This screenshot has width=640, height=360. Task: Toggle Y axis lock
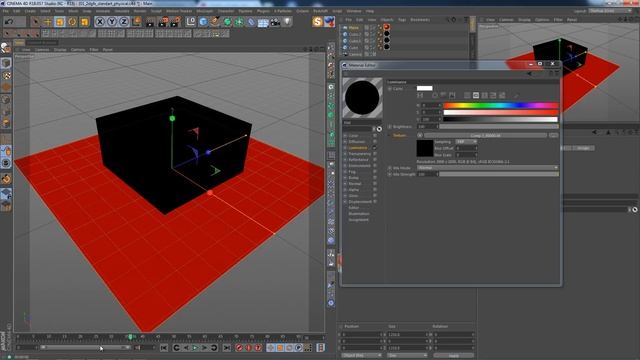click(112, 22)
